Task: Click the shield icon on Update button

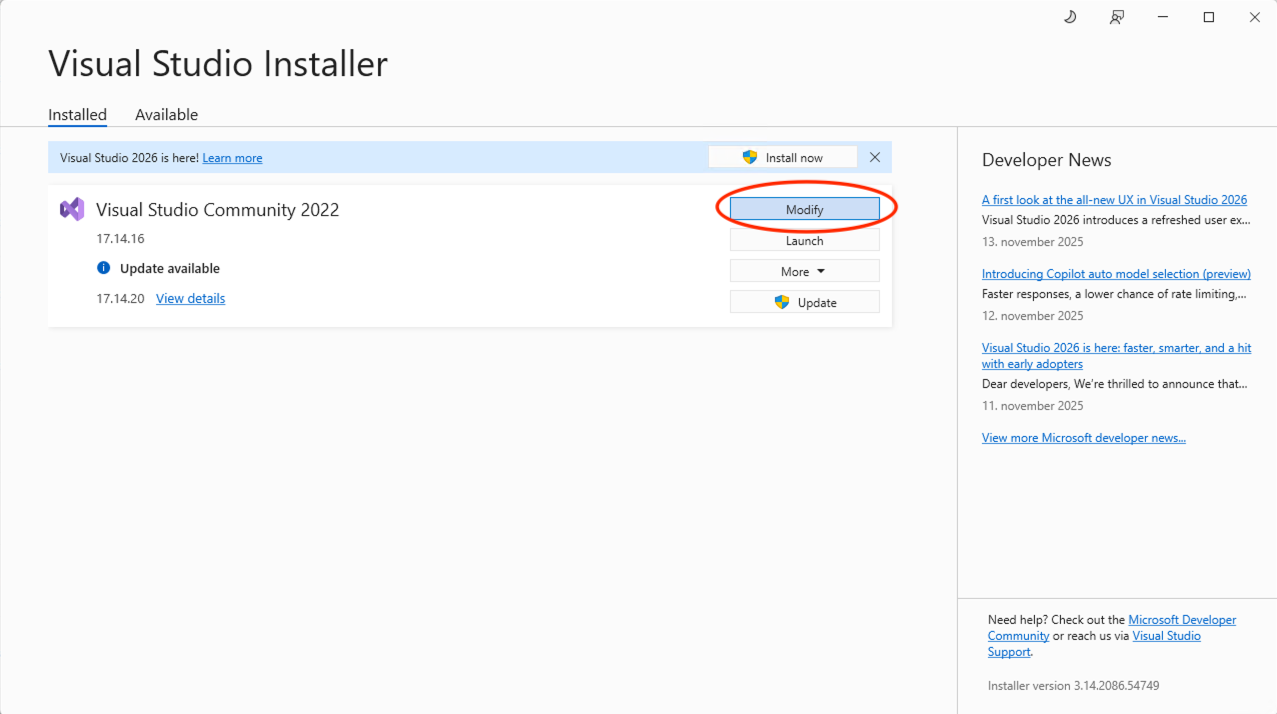Action: 782,302
